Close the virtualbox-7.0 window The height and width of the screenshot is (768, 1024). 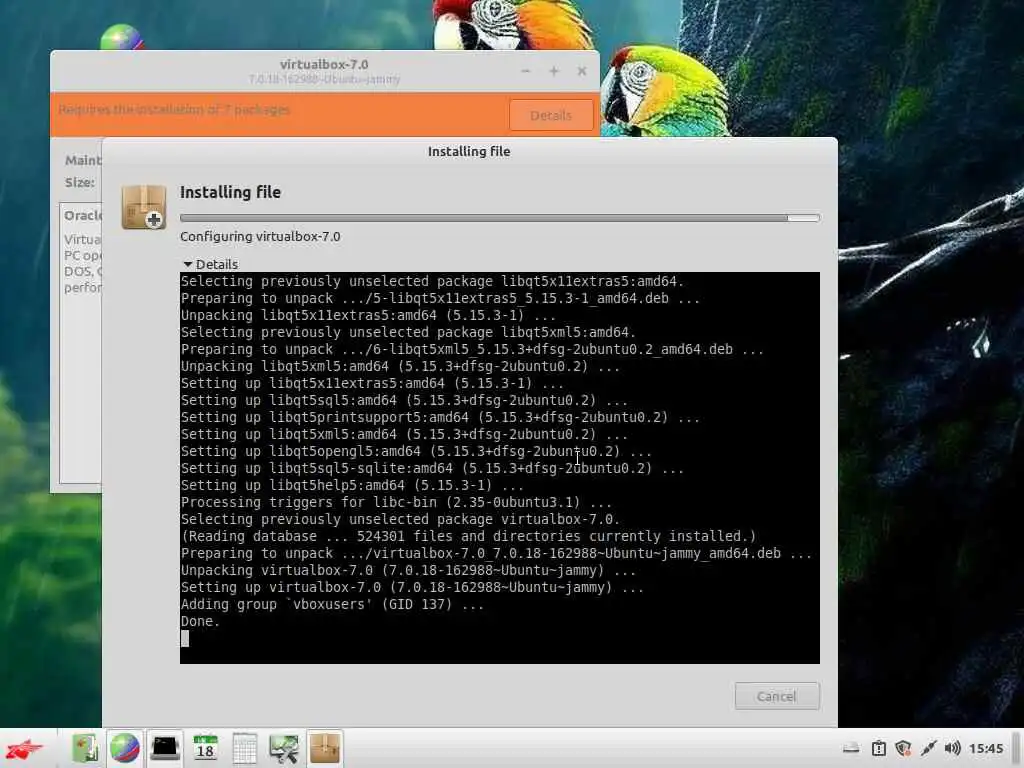[581, 71]
